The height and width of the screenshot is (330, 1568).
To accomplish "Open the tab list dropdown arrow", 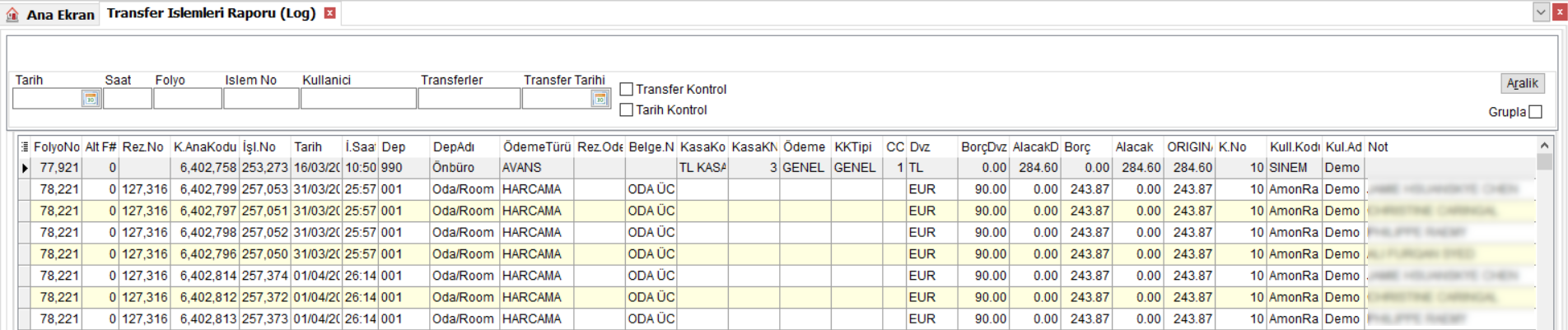I will tap(1541, 12).
